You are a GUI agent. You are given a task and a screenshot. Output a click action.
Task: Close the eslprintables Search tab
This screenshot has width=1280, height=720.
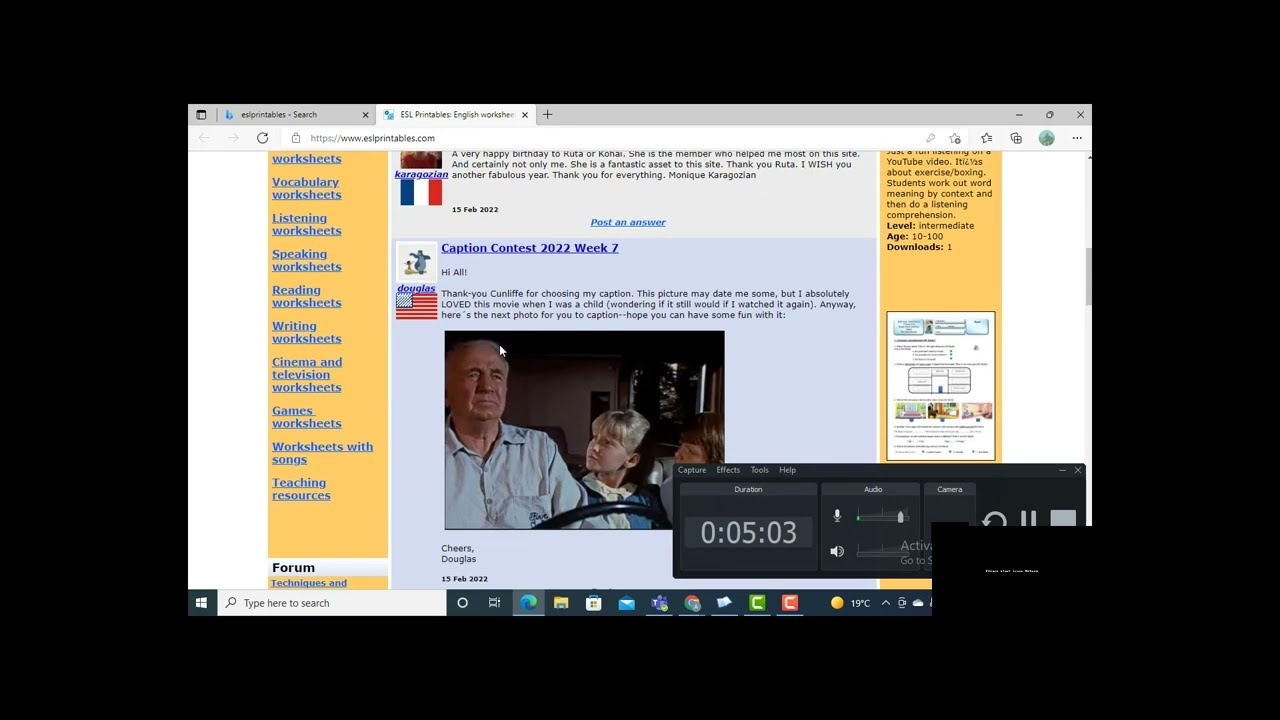[x=365, y=115]
